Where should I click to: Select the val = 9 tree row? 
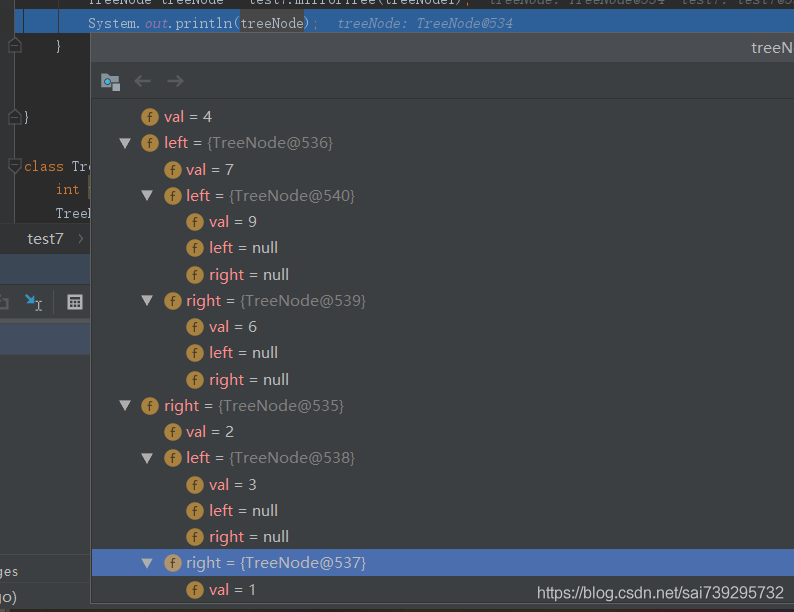tap(232, 222)
